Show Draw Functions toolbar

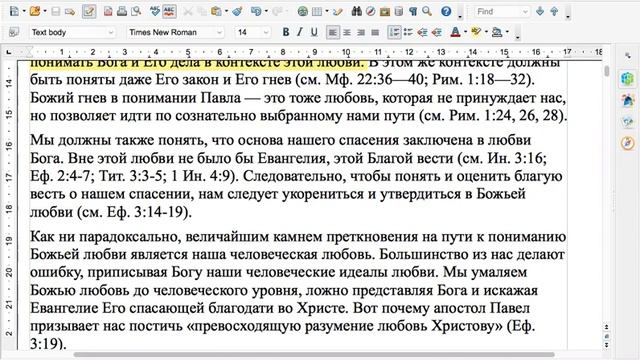(x=338, y=11)
